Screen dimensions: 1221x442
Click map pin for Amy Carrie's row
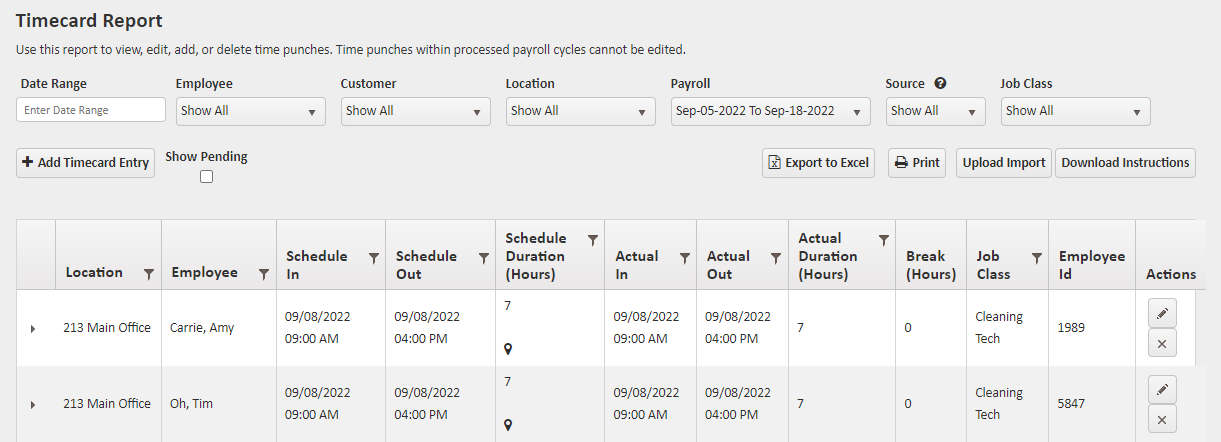point(508,349)
